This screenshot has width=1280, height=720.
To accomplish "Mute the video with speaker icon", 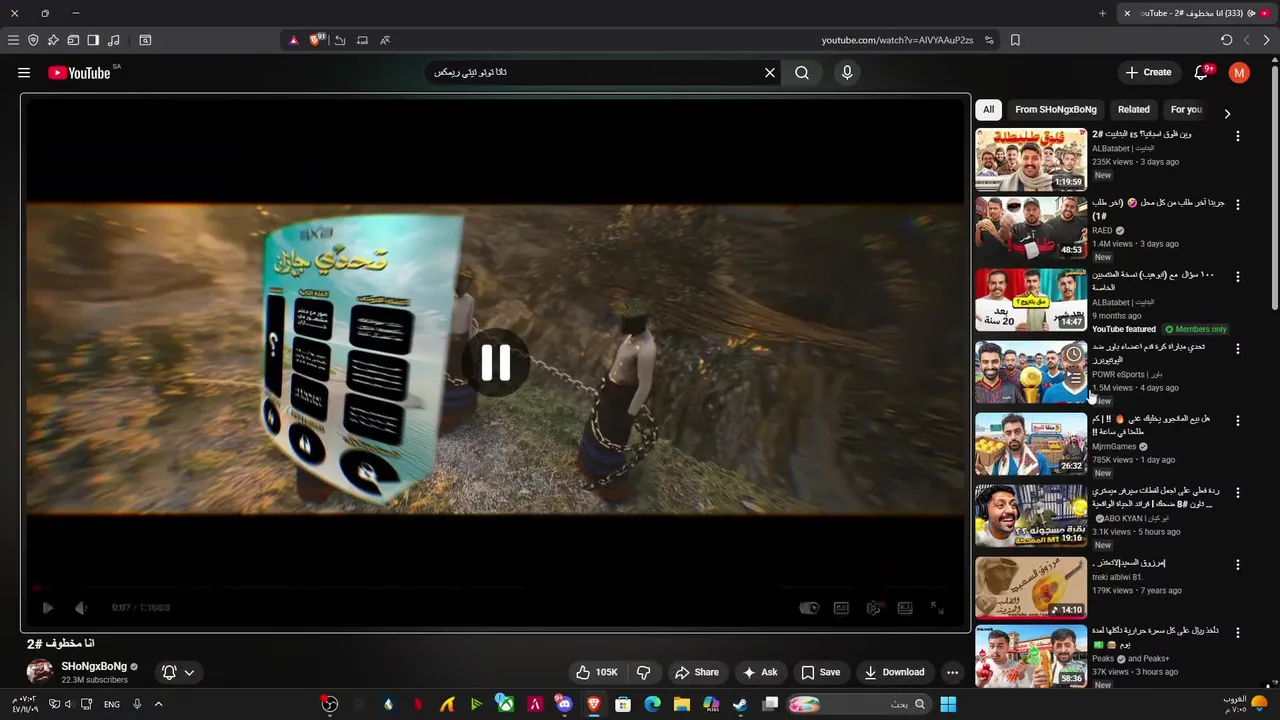I will (x=81, y=607).
